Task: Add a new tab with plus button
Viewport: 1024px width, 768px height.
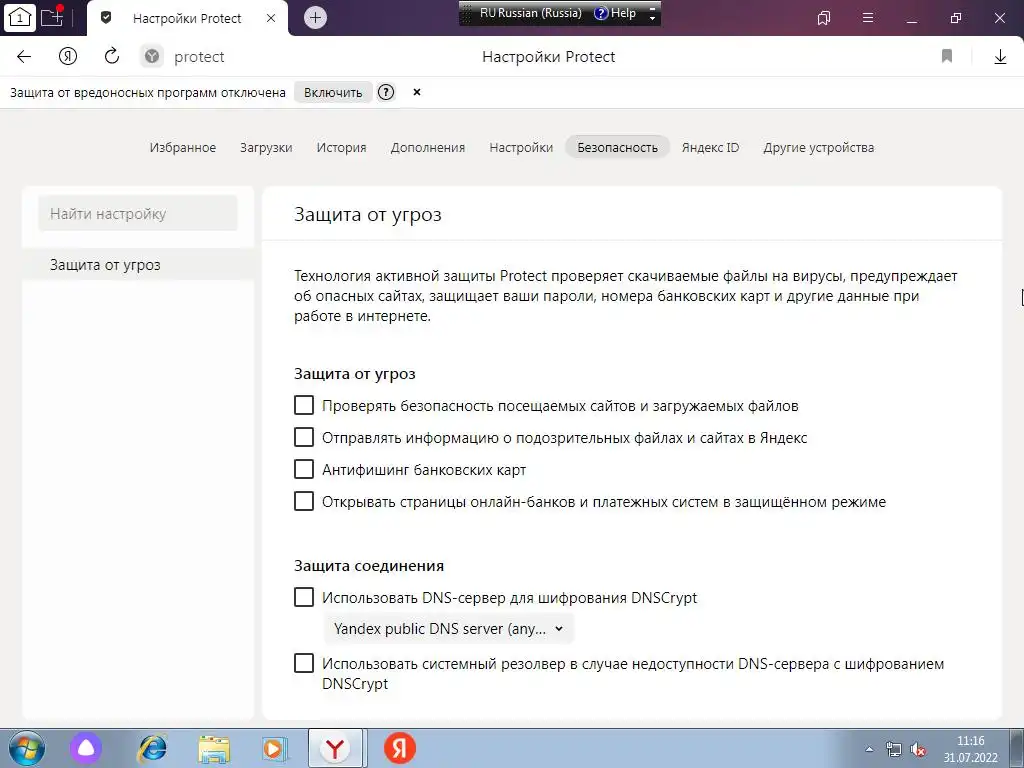Action: click(315, 18)
